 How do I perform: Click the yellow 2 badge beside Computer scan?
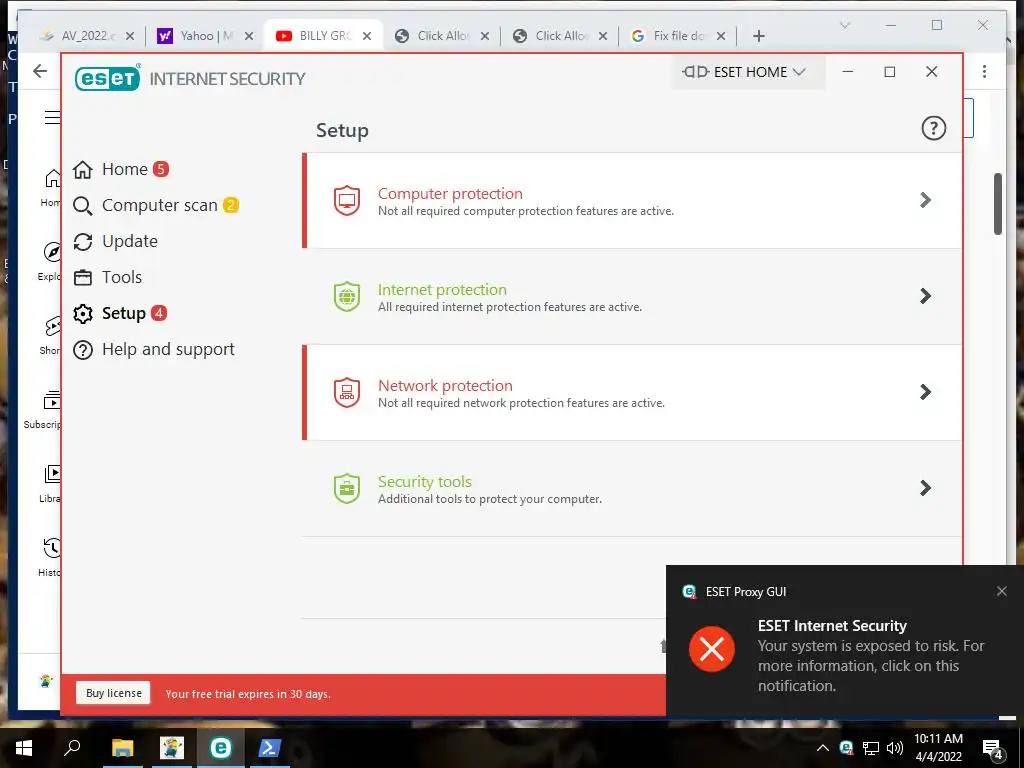pos(231,205)
